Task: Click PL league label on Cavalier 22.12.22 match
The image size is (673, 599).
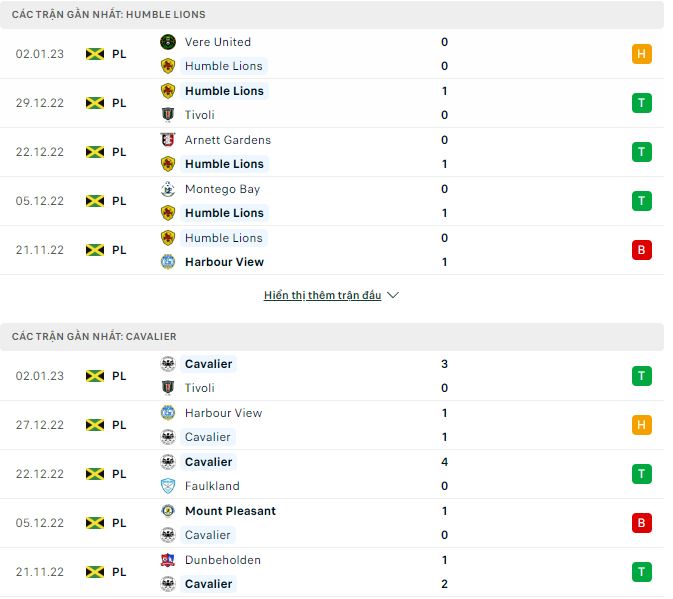Action: (x=119, y=474)
